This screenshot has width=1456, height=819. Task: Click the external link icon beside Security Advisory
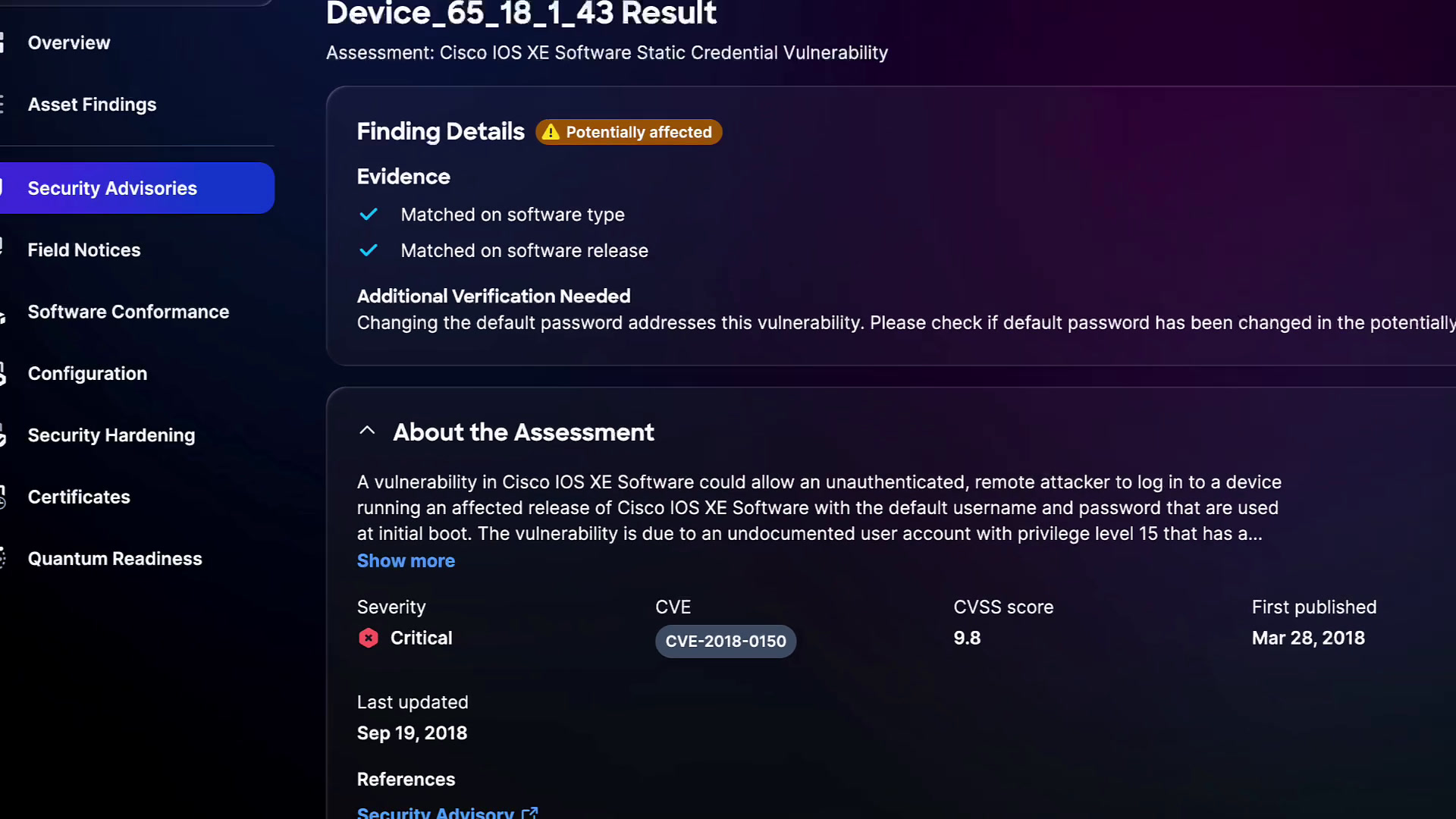coord(530,813)
